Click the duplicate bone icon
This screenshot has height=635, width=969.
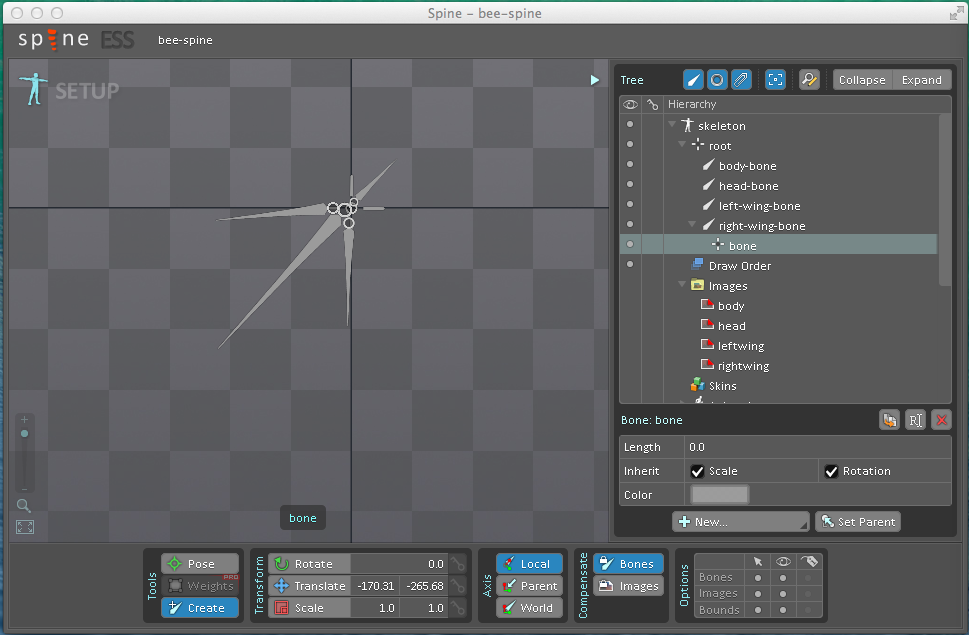tap(889, 420)
